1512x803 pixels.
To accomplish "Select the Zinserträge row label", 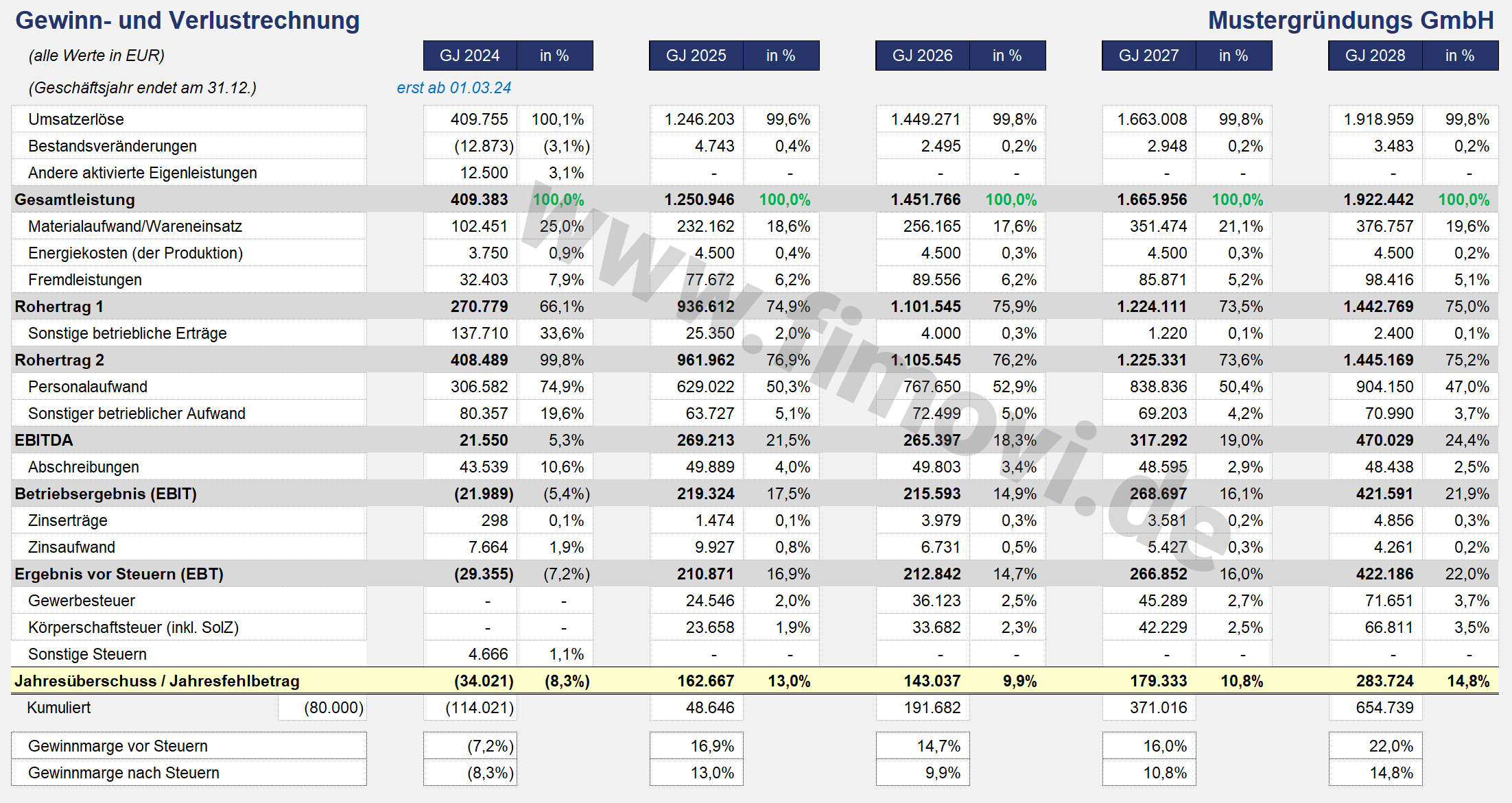I will (68, 520).
